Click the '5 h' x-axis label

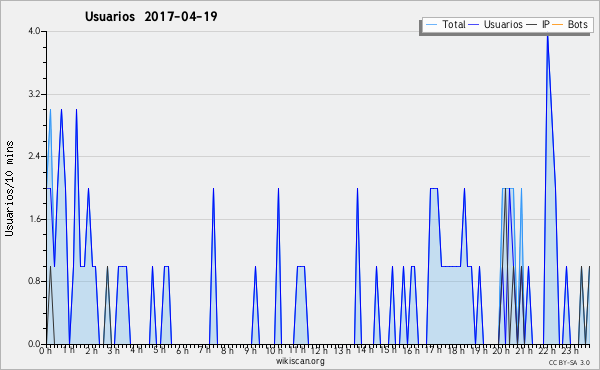click(159, 350)
